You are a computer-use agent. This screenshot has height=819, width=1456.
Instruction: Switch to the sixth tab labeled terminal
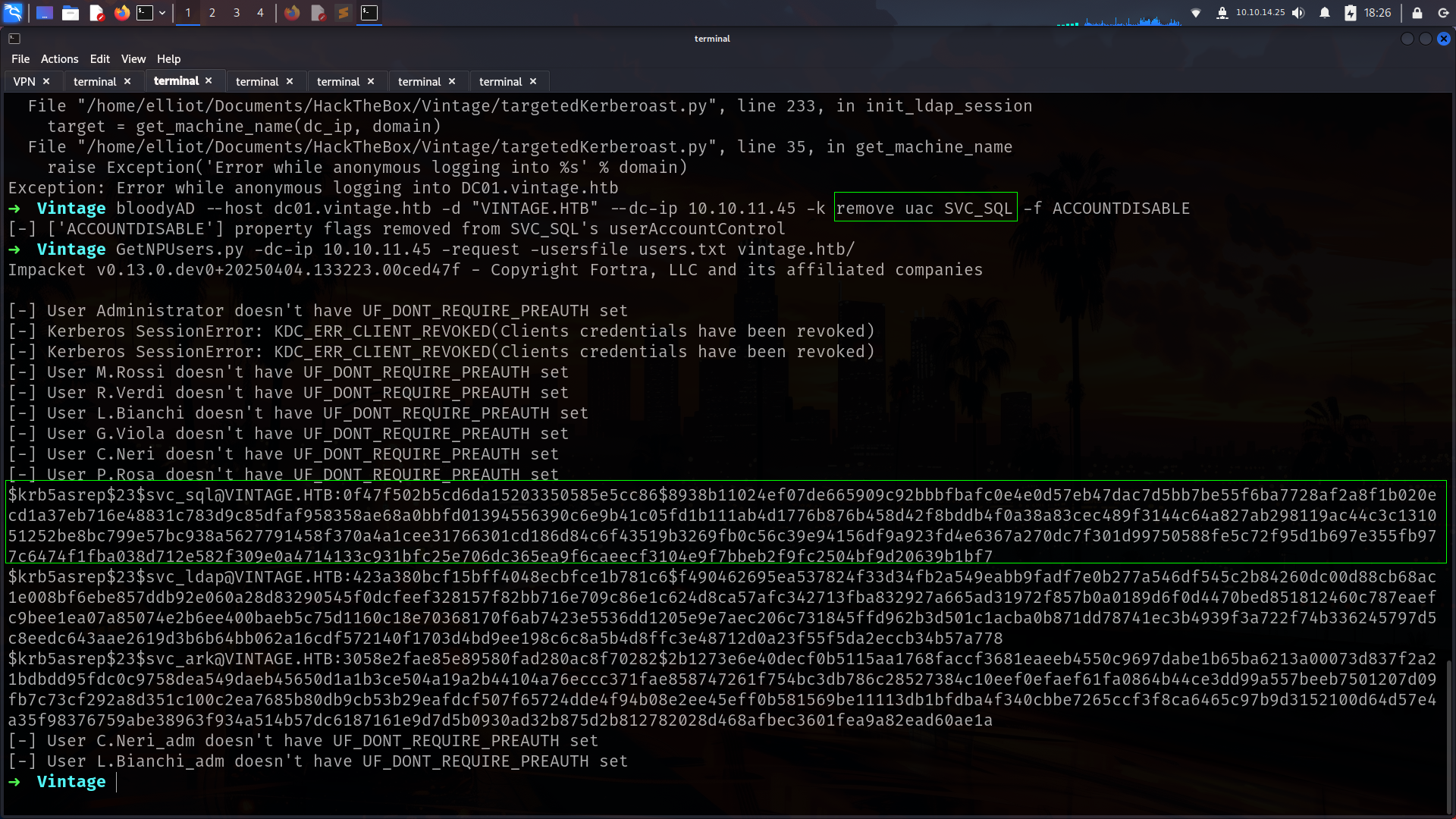[x=419, y=82]
